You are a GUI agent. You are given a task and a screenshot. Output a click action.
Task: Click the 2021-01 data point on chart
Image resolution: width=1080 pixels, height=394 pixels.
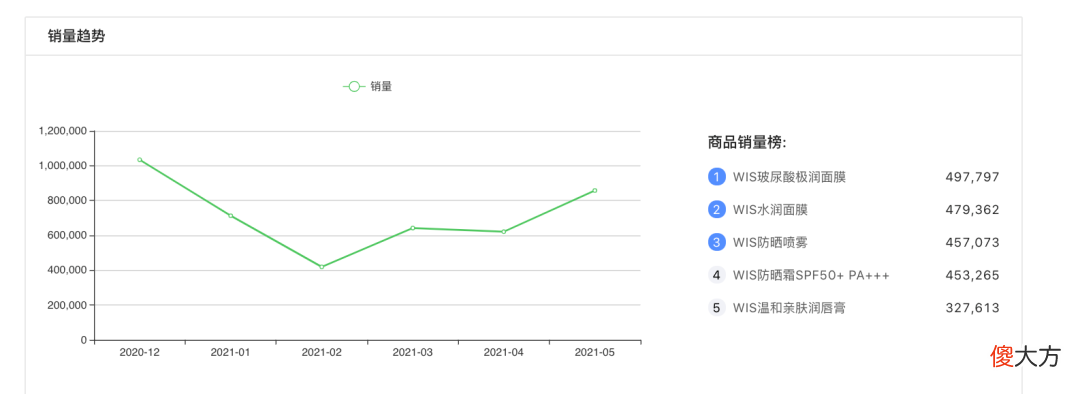[x=231, y=216]
